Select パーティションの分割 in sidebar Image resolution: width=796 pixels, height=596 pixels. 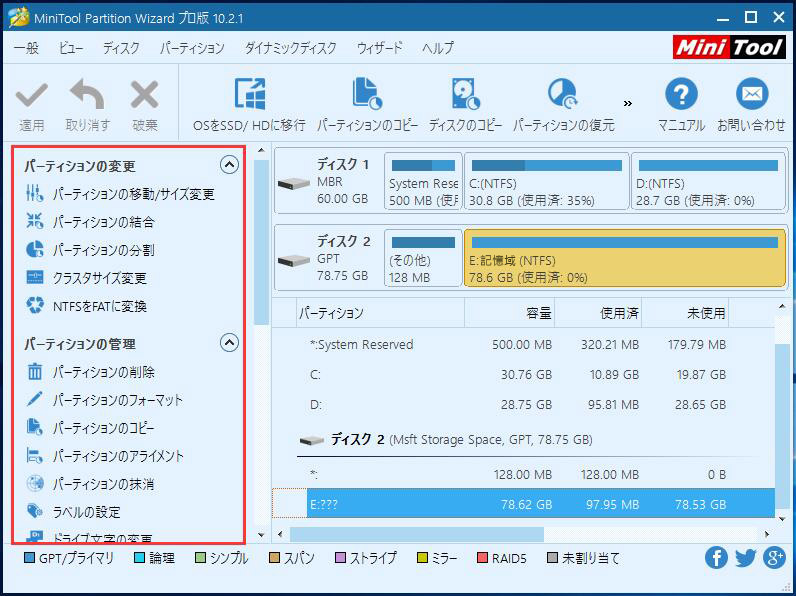tap(90, 250)
